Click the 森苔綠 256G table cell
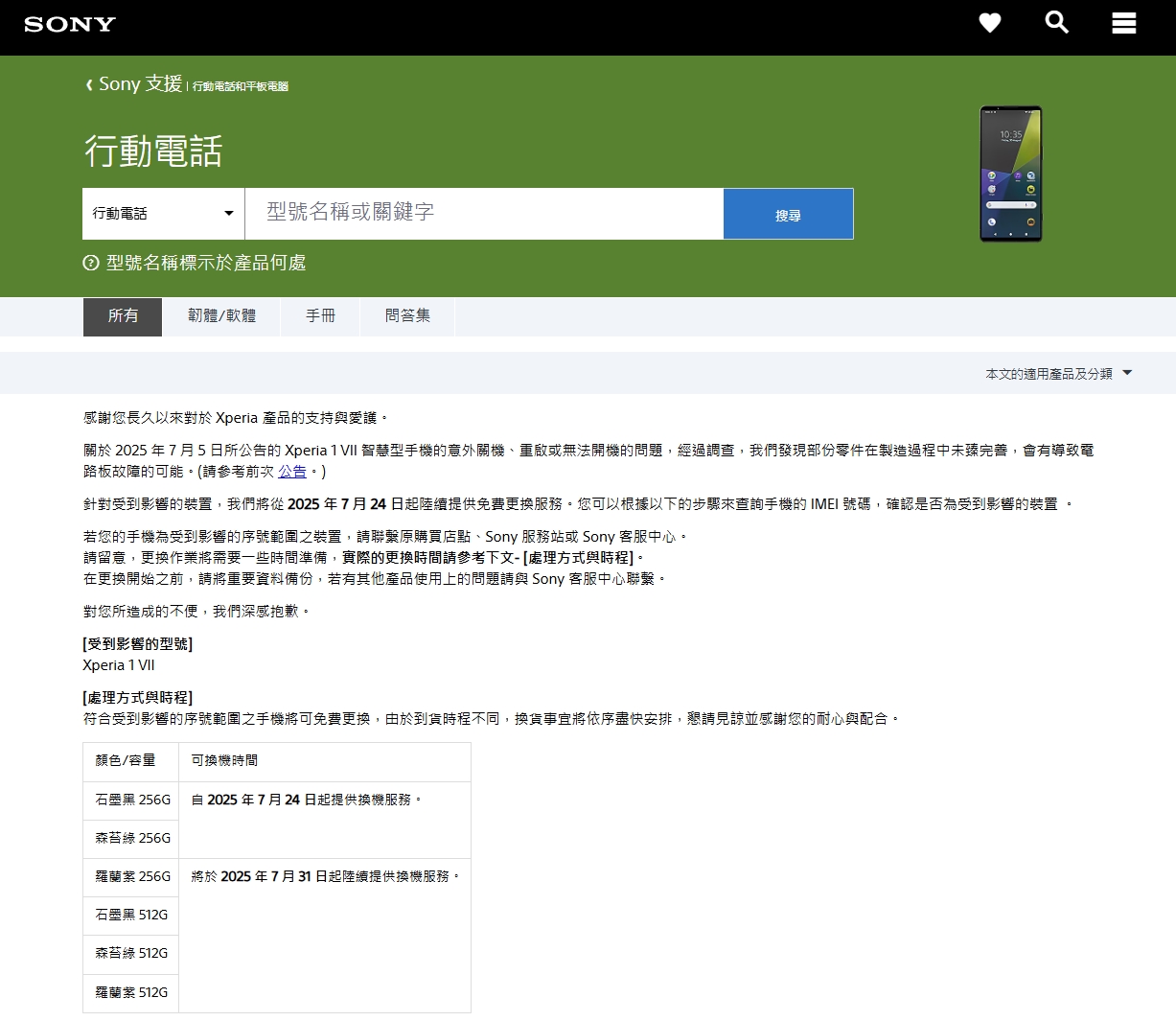This screenshot has height=1021, width=1176. (x=130, y=839)
